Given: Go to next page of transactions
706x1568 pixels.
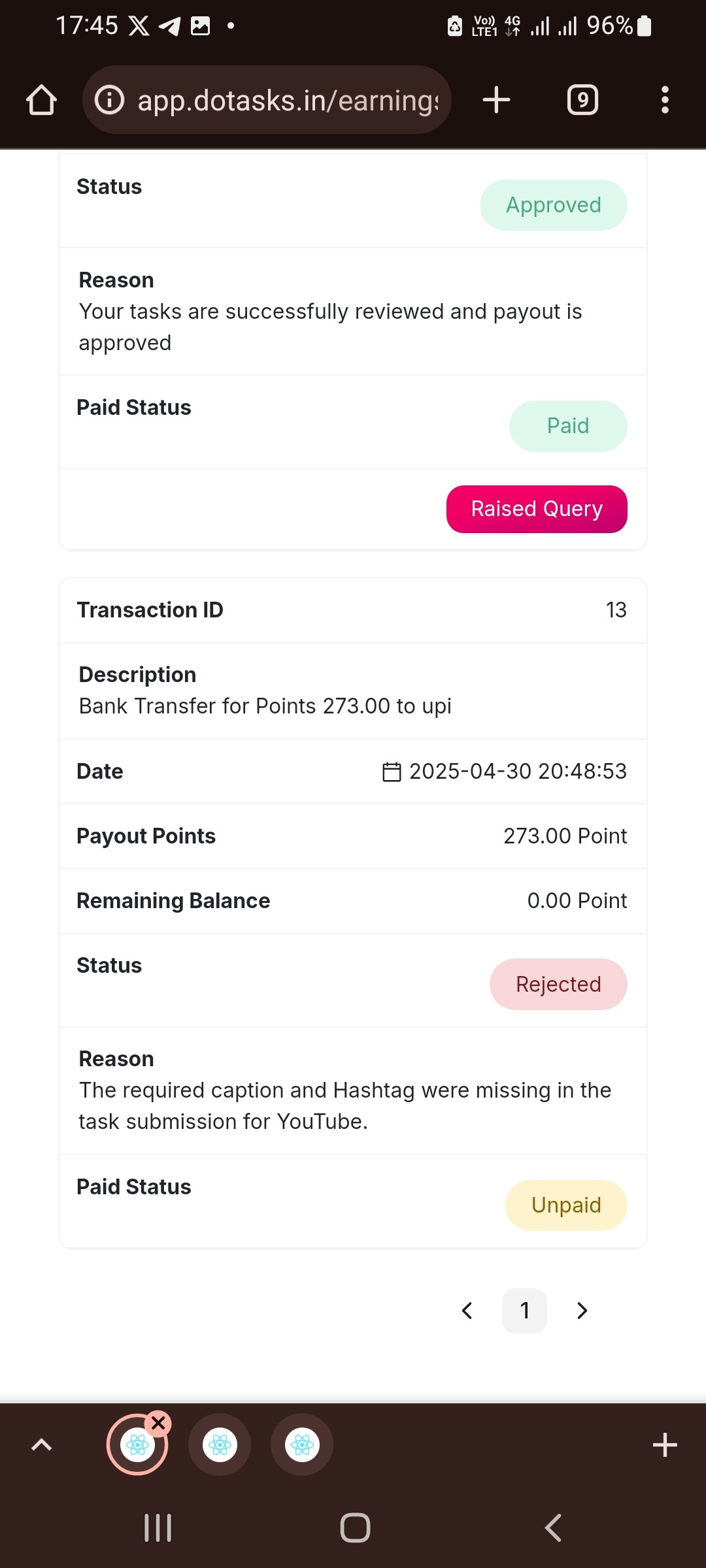Looking at the screenshot, I should 582,1311.
